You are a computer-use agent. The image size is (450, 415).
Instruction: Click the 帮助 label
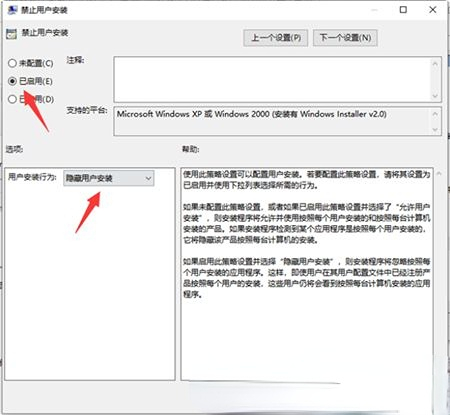pyautogui.click(x=190, y=149)
